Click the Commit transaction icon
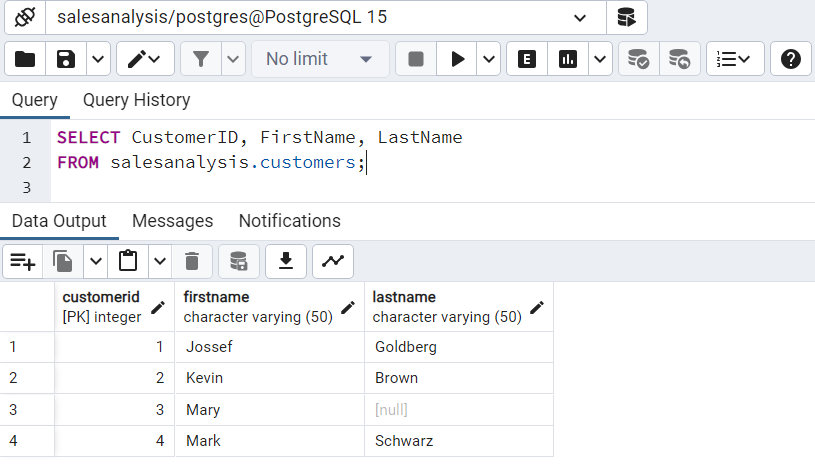 638,59
